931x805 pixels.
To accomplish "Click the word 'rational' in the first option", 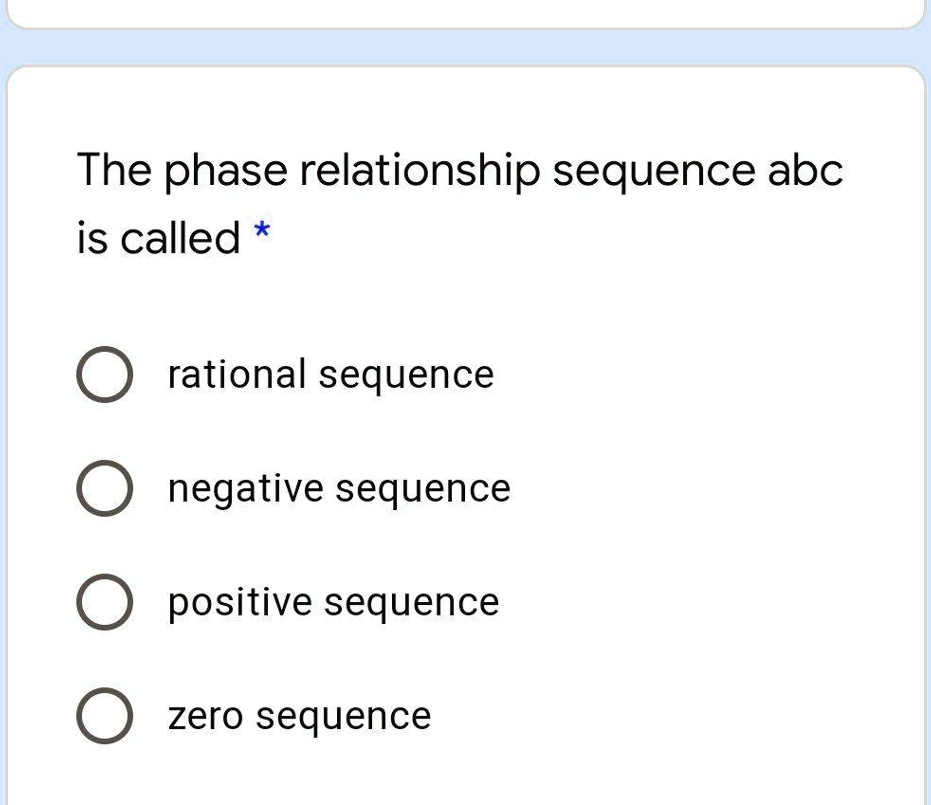I will coord(237,375).
